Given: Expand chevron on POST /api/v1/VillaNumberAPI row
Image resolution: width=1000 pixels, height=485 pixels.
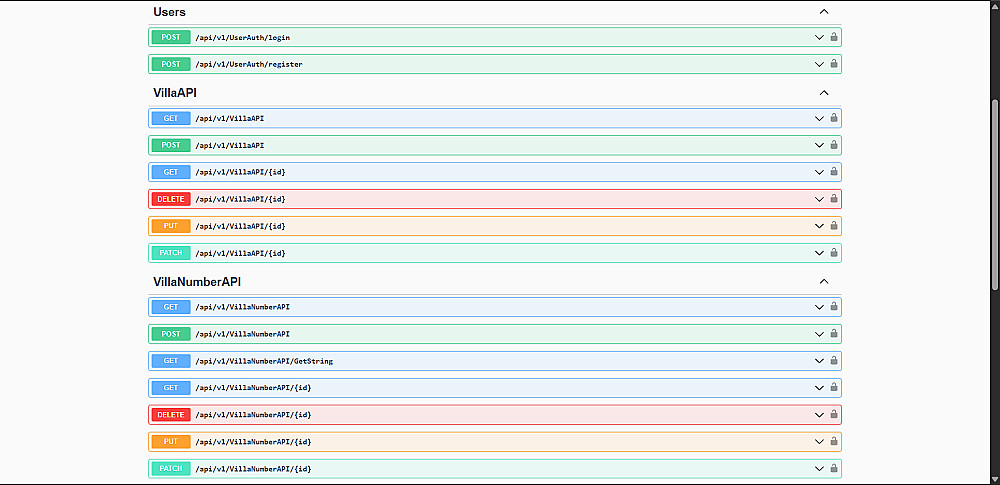Looking at the screenshot, I should coord(820,334).
